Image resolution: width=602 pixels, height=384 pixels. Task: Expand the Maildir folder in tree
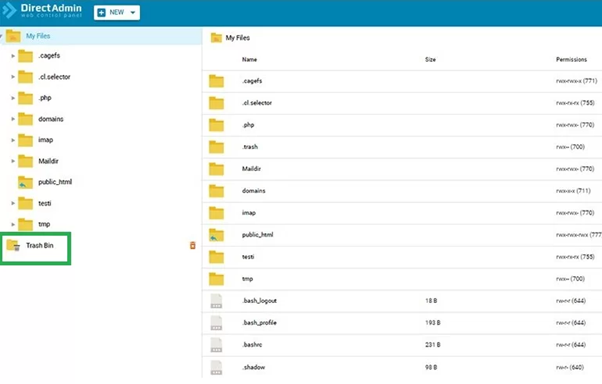(x=13, y=161)
